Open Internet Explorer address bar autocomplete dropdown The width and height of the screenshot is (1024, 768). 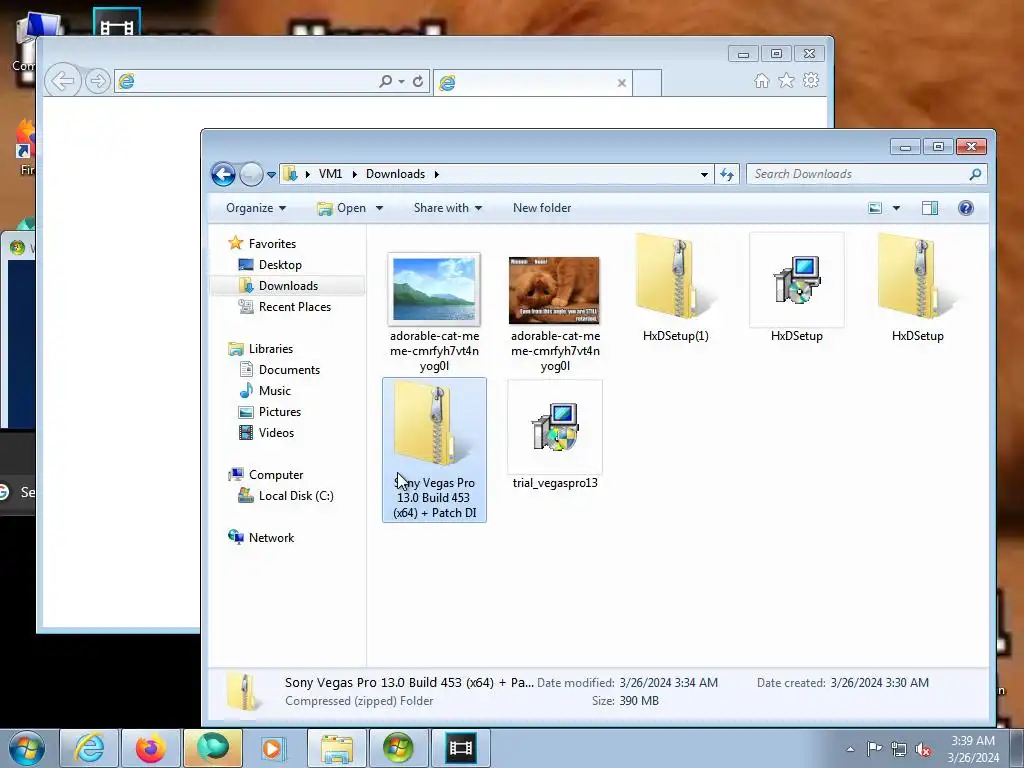tap(401, 82)
